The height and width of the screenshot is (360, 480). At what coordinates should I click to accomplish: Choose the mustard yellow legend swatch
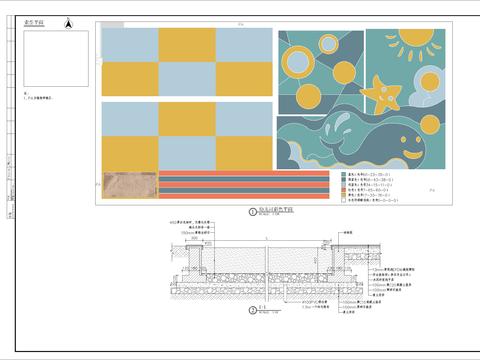click(x=343, y=195)
